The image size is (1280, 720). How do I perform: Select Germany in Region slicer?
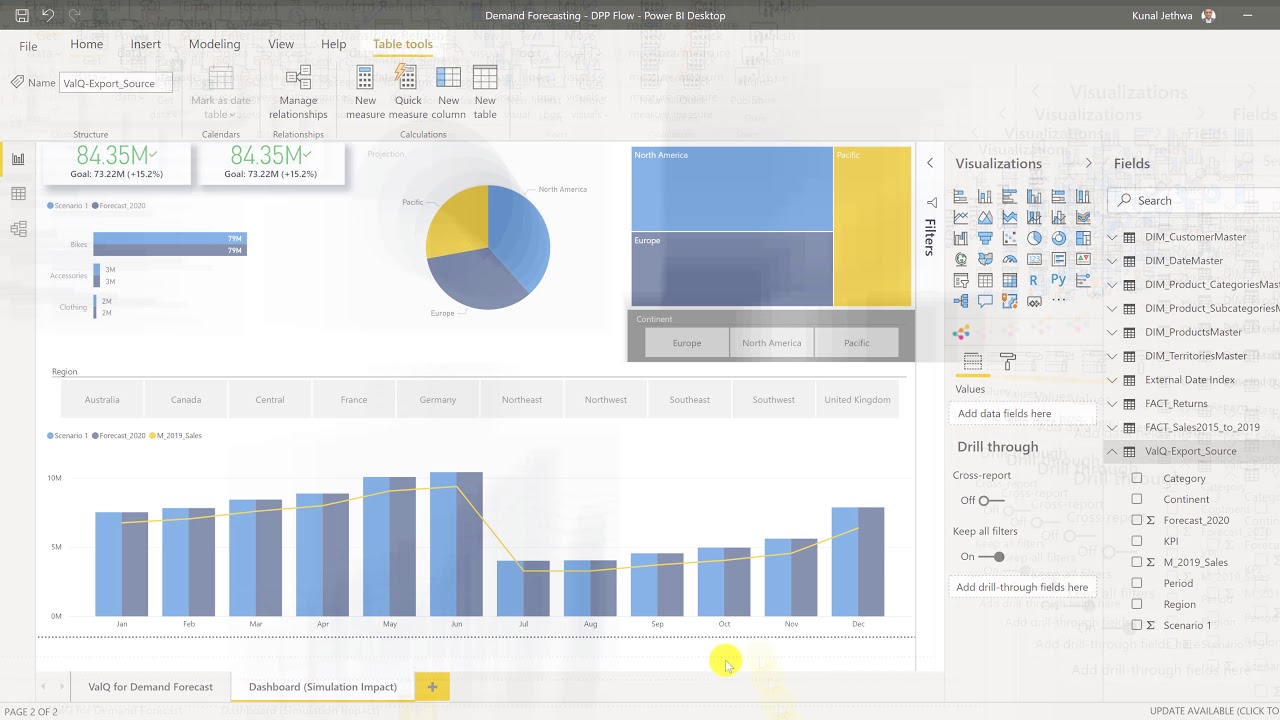(x=438, y=400)
